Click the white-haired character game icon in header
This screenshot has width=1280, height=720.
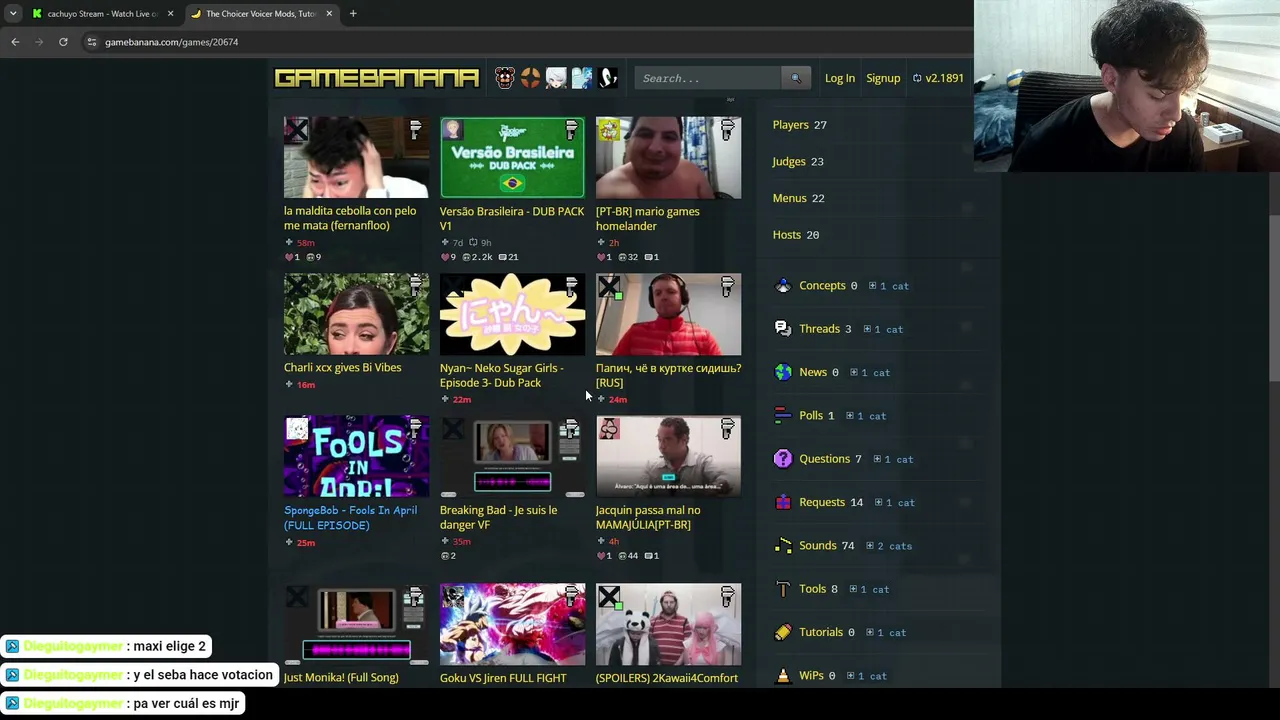click(x=556, y=78)
